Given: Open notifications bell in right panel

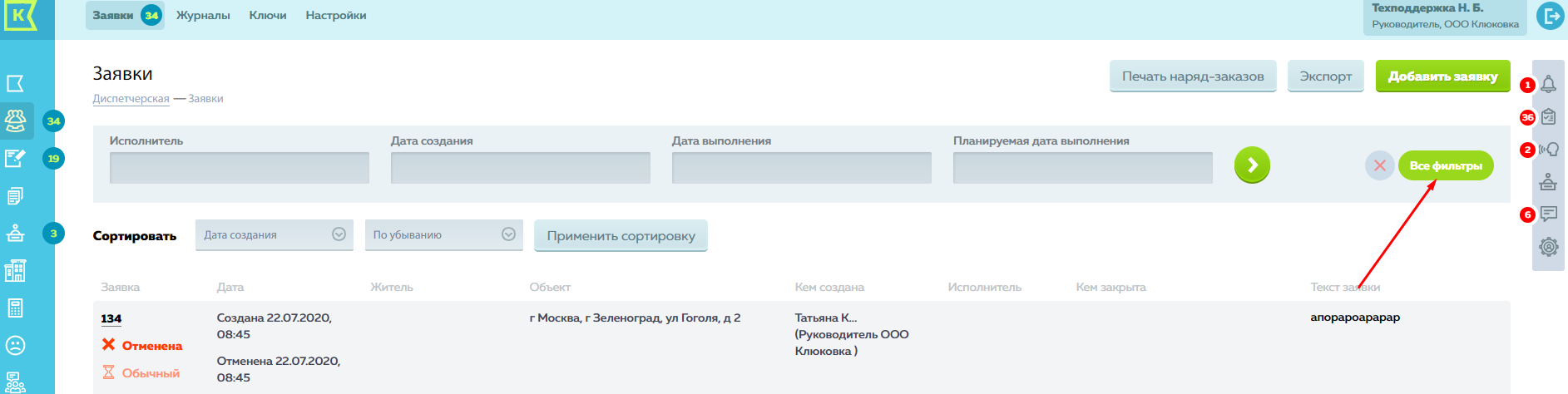Looking at the screenshot, I should click(1548, 84).
